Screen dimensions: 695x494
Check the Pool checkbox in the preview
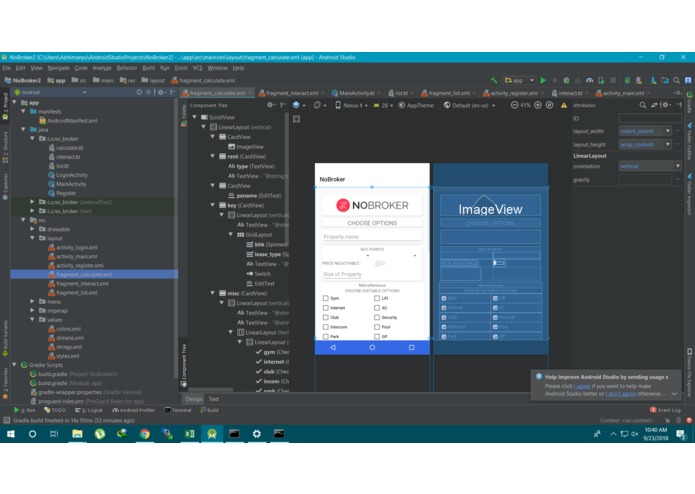(377, 327)
